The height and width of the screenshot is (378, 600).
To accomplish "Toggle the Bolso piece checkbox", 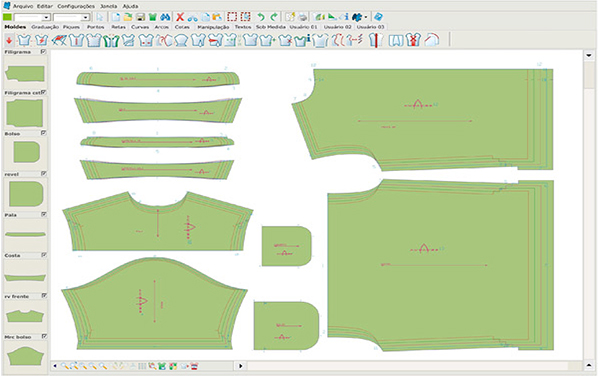I will pyautogui.click(x=43, y=133).
